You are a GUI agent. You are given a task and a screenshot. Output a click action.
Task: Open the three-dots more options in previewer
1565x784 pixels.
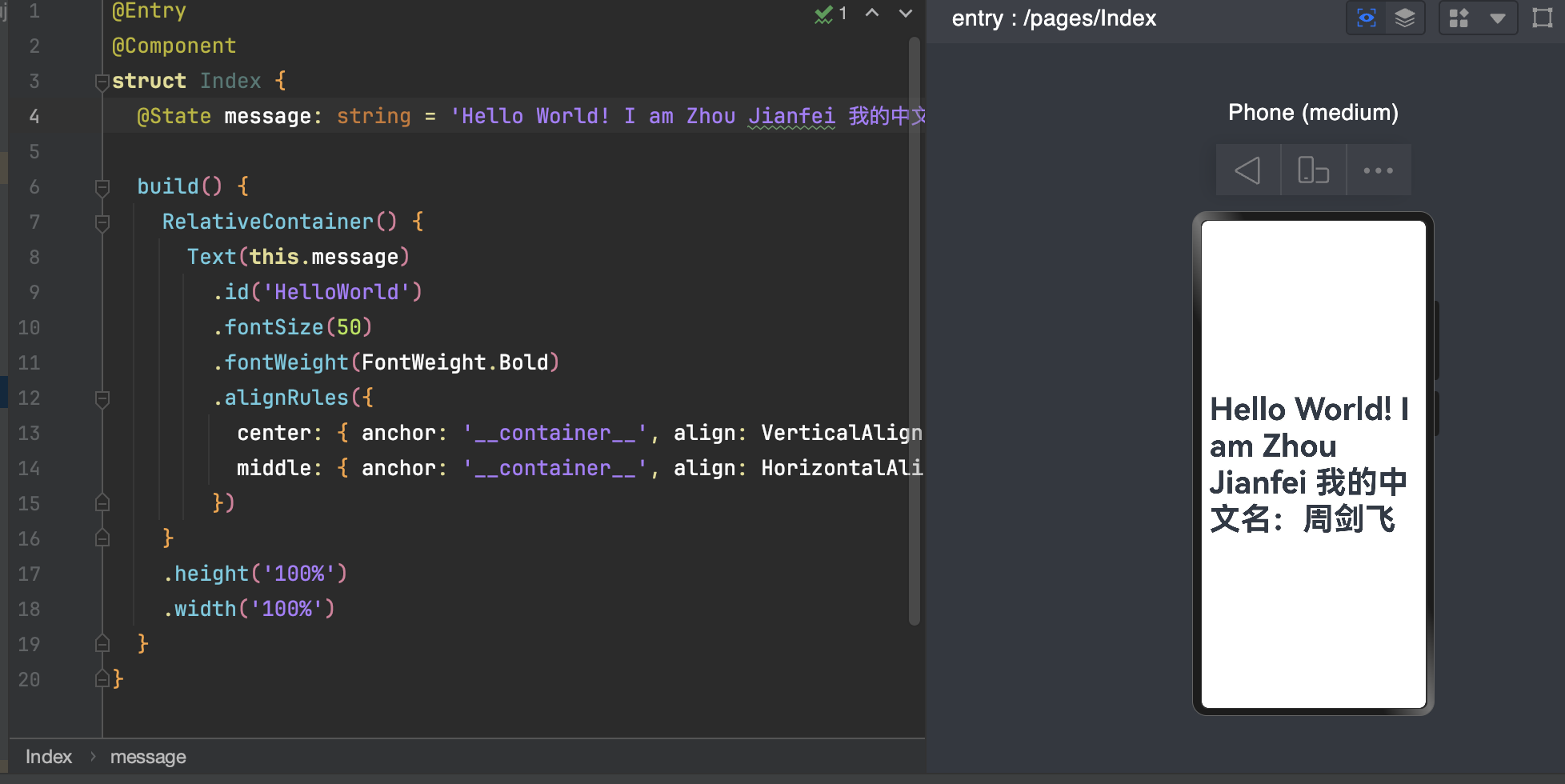[x=1378, y=170]
